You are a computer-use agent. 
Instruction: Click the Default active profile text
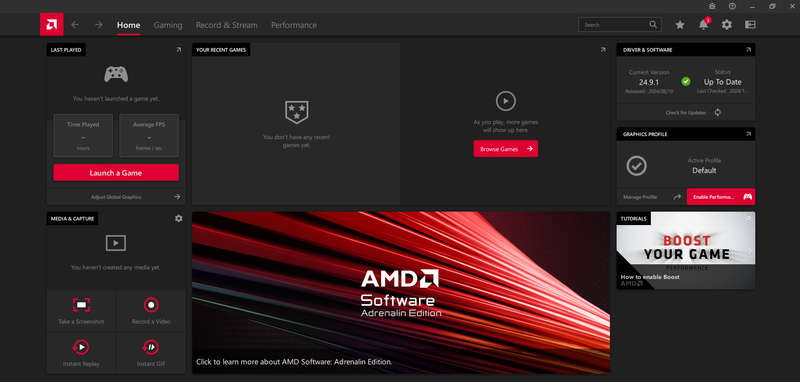pyautogui.click(x=705, y=171)
